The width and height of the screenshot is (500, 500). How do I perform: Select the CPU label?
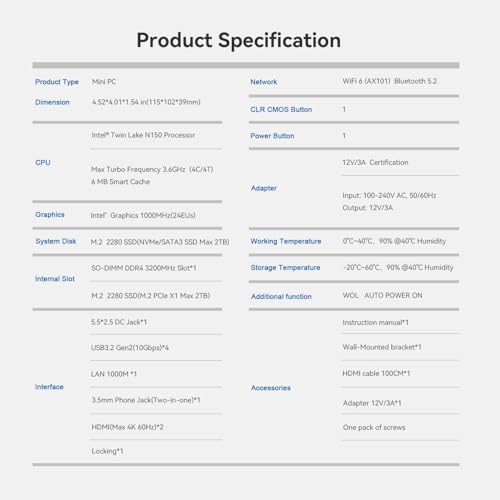[x=43, y=163]
